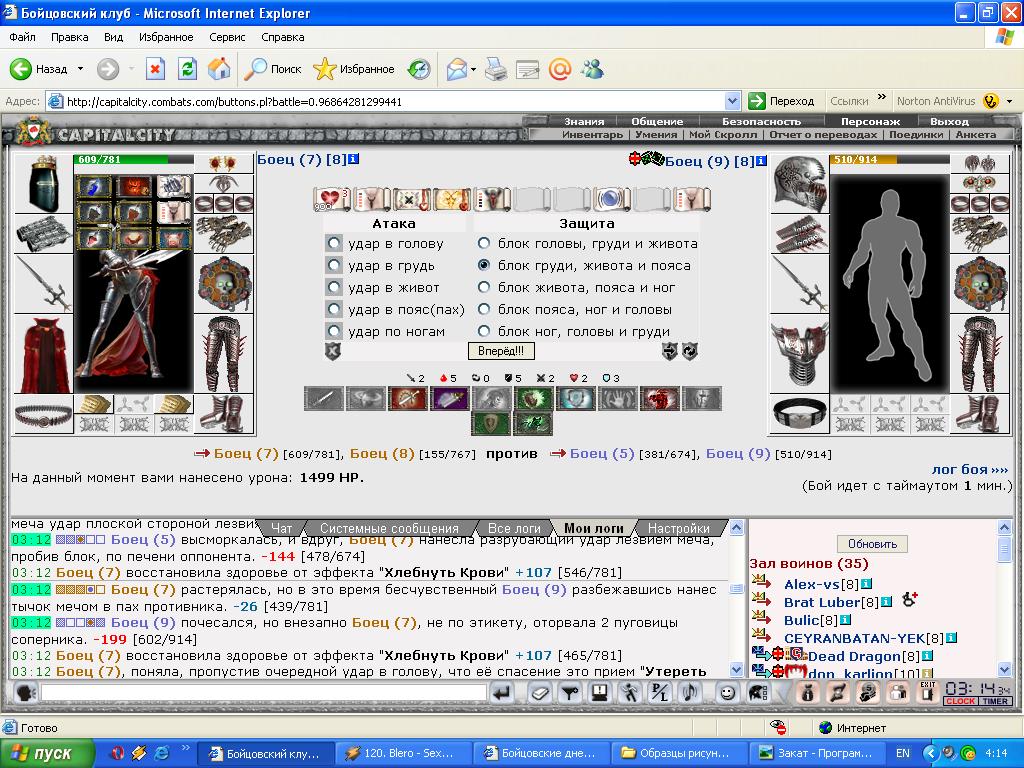1024x768 pixels.
Task: Choose the 'удар по ногам' attack radio
Action: (x=334, y=331)
